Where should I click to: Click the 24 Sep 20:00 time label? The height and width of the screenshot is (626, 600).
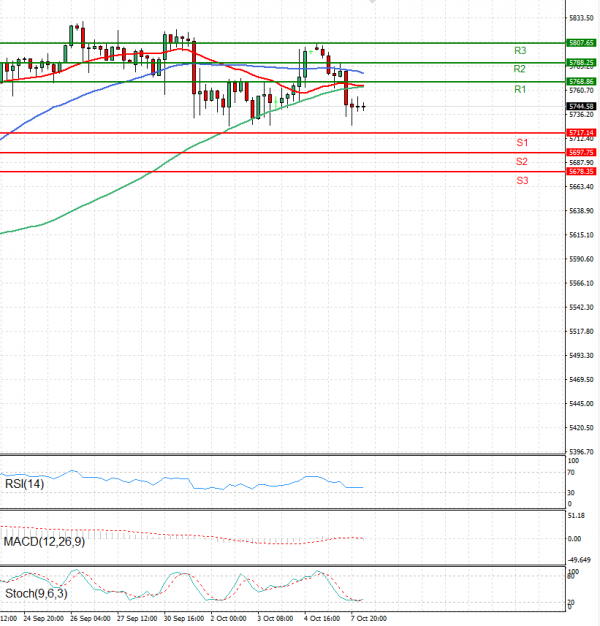(44, 618)
